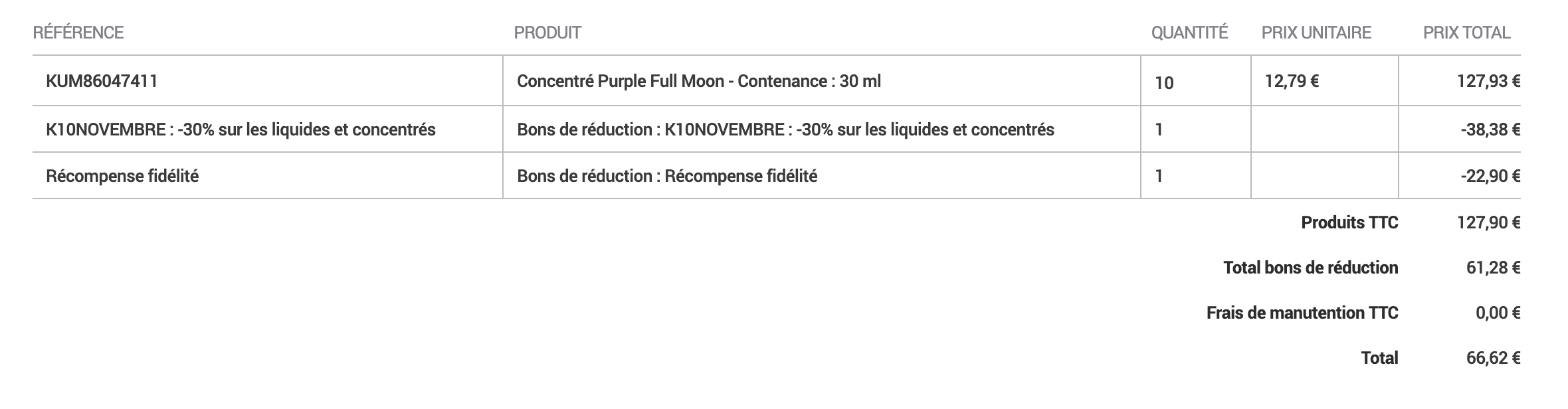Select the Total bons de réduction label
Screen dimensions: 1568x409
coord(1310,268)
